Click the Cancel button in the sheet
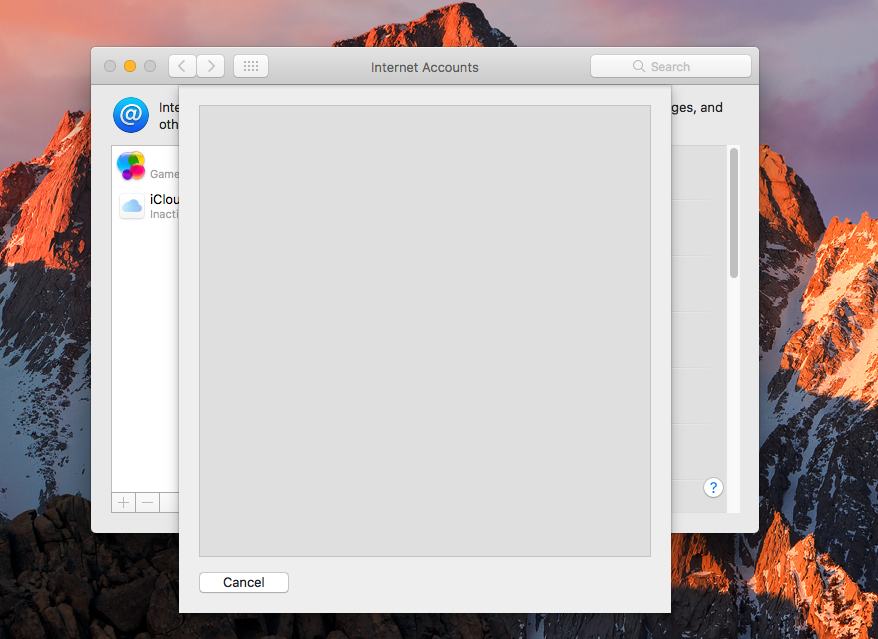Viewport: 878px width, 639px height. point(244,582)
